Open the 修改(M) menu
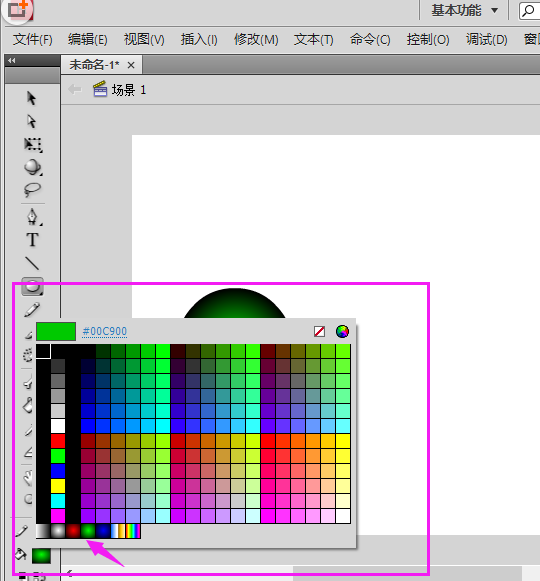 (256, 39)
